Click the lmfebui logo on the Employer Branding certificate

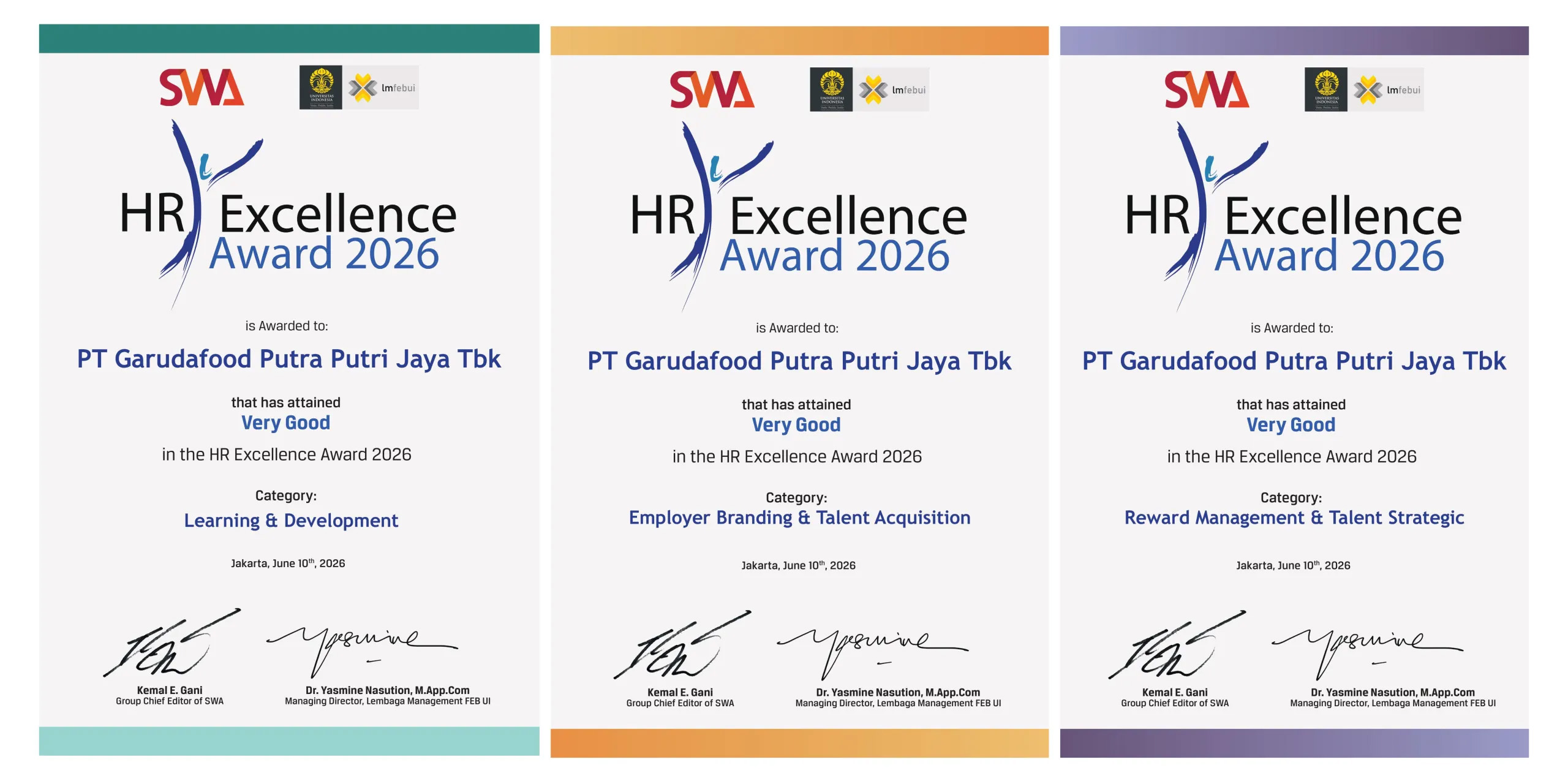click(891, 89)
